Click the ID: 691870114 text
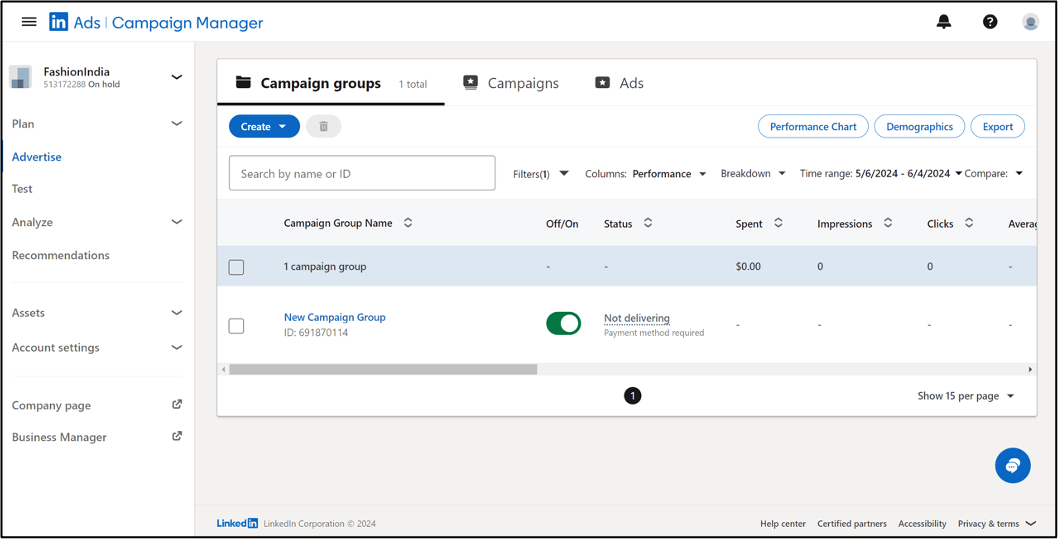The width and height of the screenshot is (1061, 541). [317, 333]
